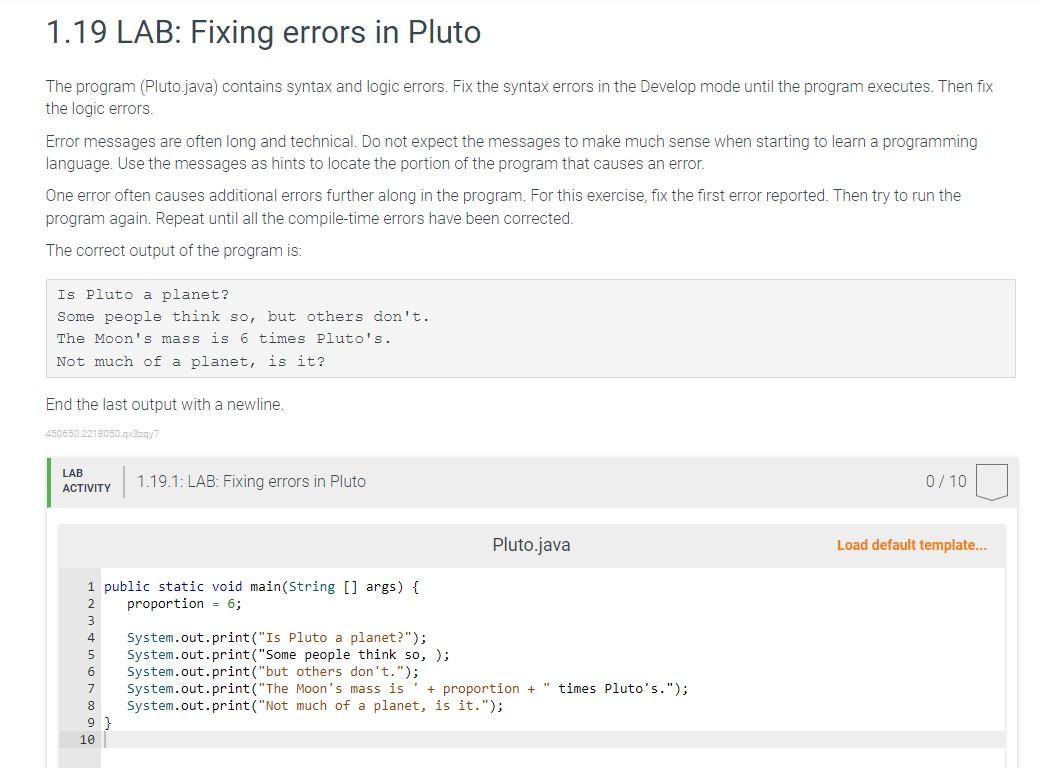The width and height of the screenshot is (1043, 768).
Task: Open the Load default template link
Action: click(911, 545)
